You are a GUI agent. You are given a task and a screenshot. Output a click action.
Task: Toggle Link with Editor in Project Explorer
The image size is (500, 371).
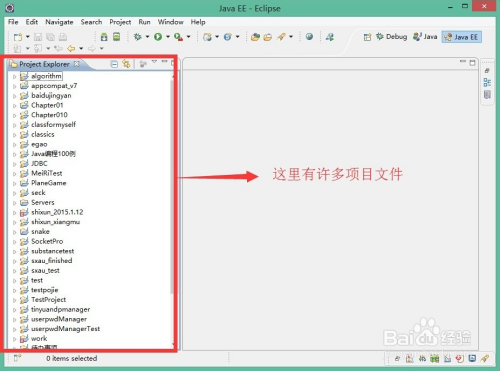126,64
